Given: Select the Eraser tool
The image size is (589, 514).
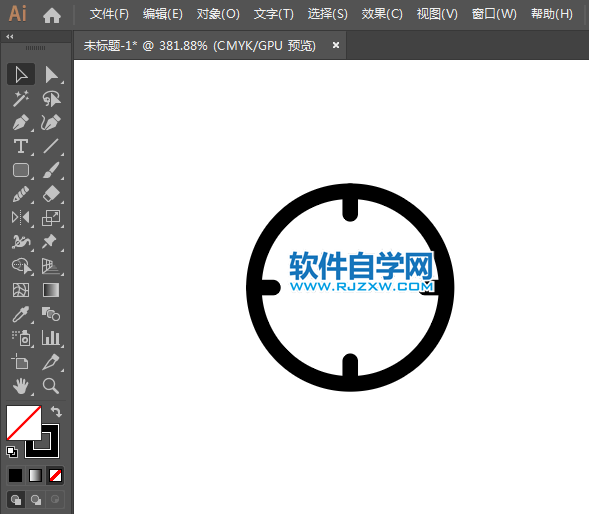Looking at the screenshot, I should point(51,194).
